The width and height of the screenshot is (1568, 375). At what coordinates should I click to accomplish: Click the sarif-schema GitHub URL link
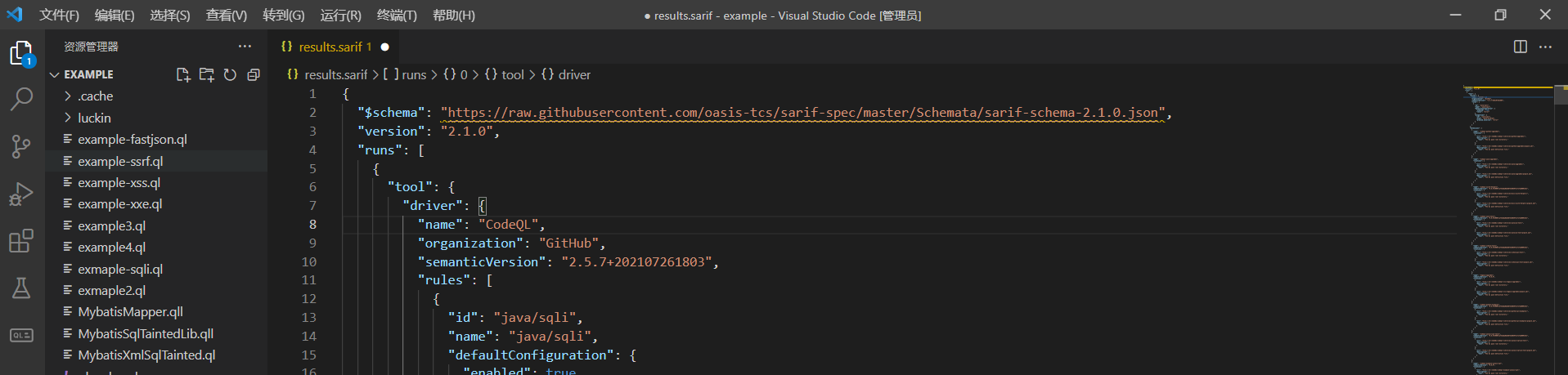803,113
